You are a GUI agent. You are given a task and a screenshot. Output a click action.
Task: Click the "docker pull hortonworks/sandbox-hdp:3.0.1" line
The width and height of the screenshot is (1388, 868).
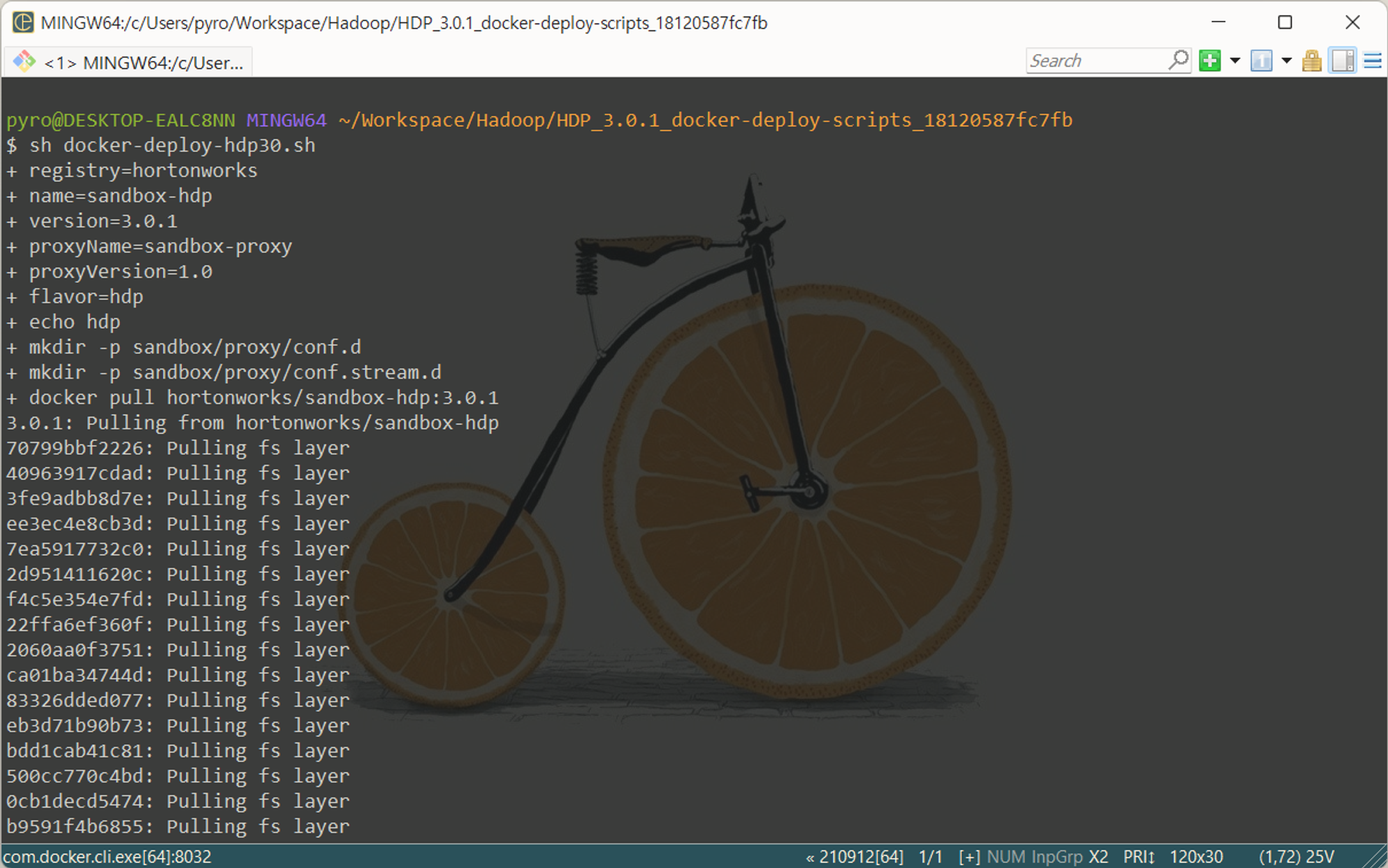[264, 398]
